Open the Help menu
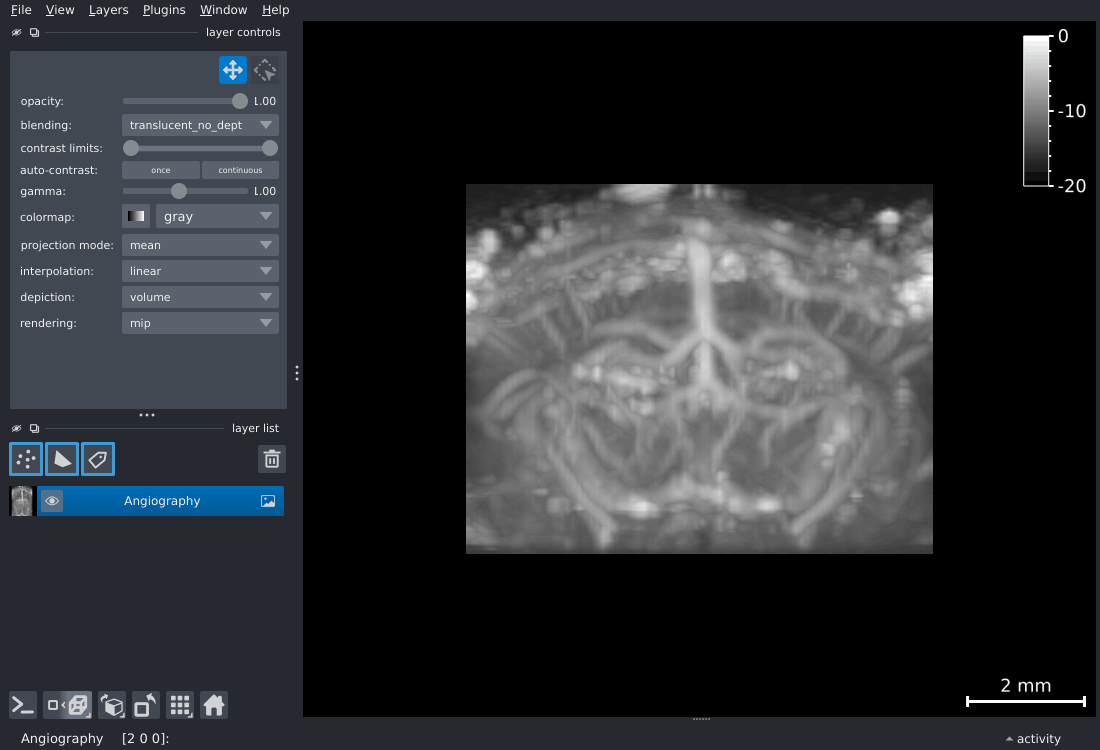The width and height of the screenshot is (1100, 750). (275, 10)
